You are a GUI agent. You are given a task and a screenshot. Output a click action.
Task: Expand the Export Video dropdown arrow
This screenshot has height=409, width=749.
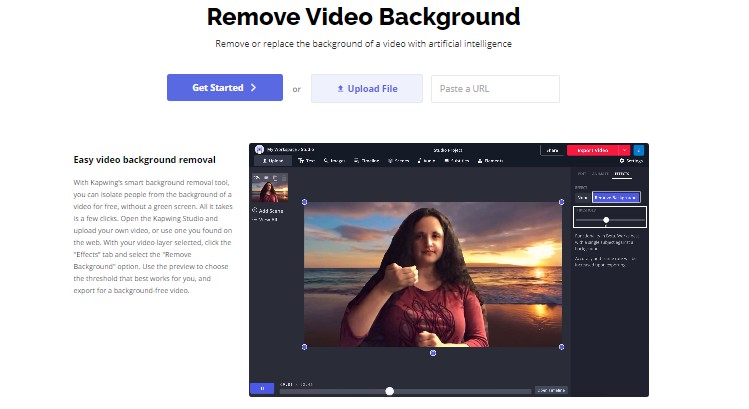(x=625, y=150)
